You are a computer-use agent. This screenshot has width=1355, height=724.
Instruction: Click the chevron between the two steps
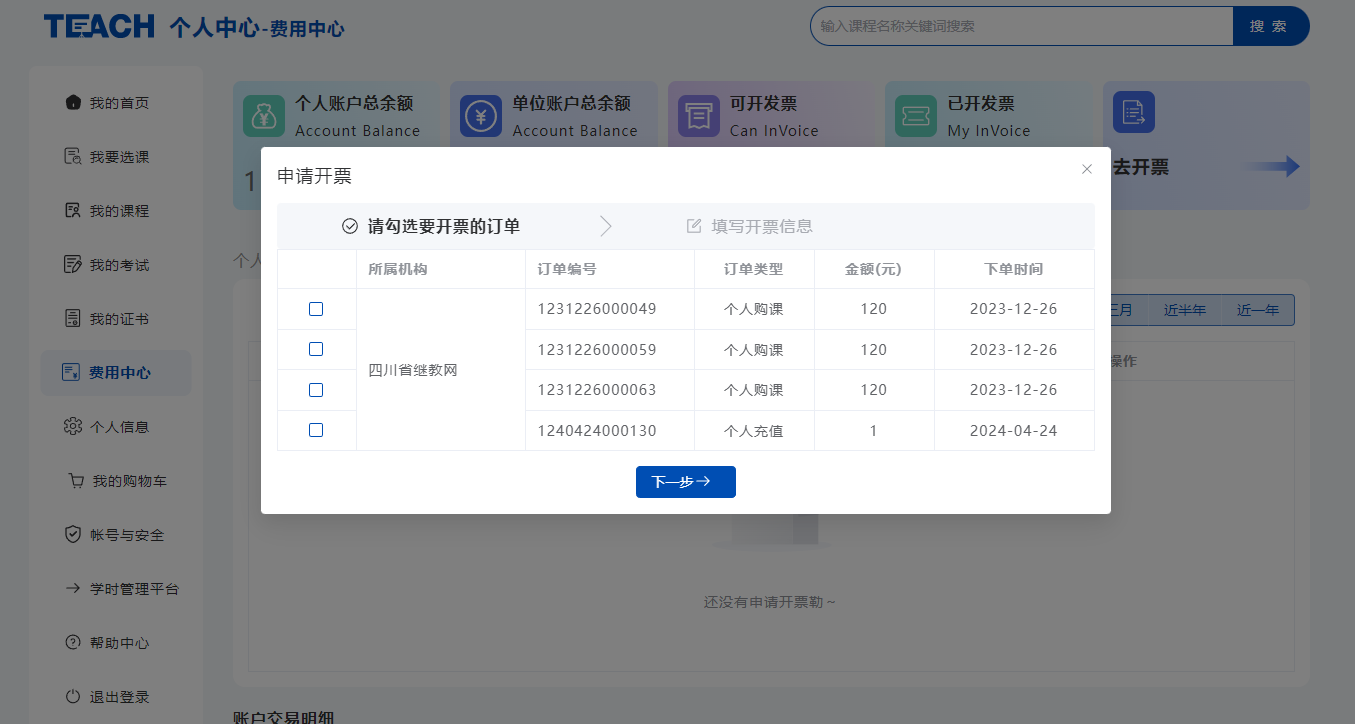pos(605,226)
